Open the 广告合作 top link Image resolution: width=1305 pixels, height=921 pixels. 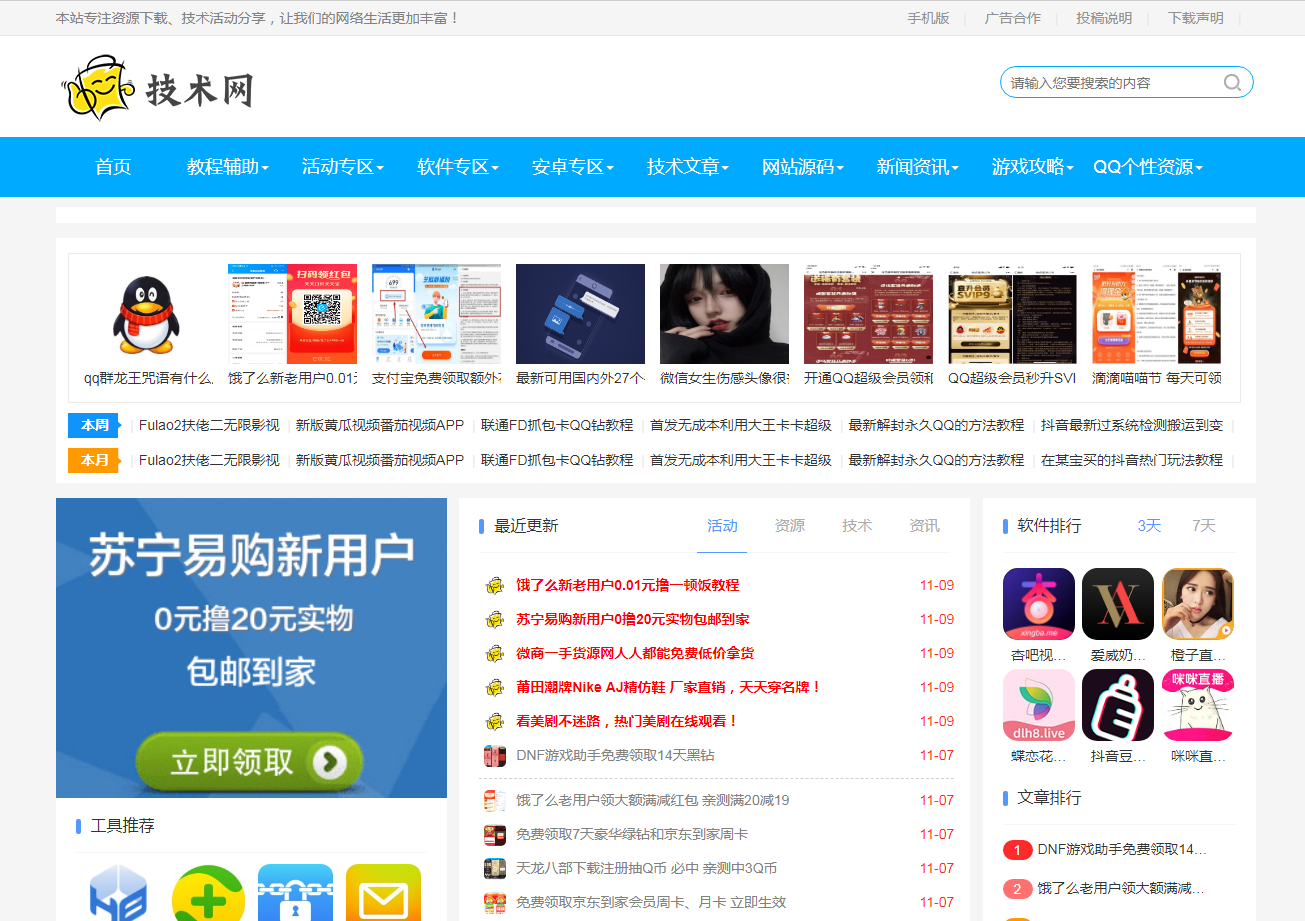(x=1012, y=18)
